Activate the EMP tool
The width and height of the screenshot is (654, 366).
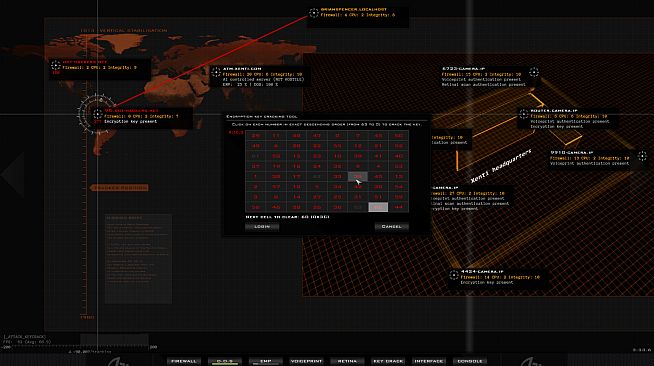(x=266, y=361)
